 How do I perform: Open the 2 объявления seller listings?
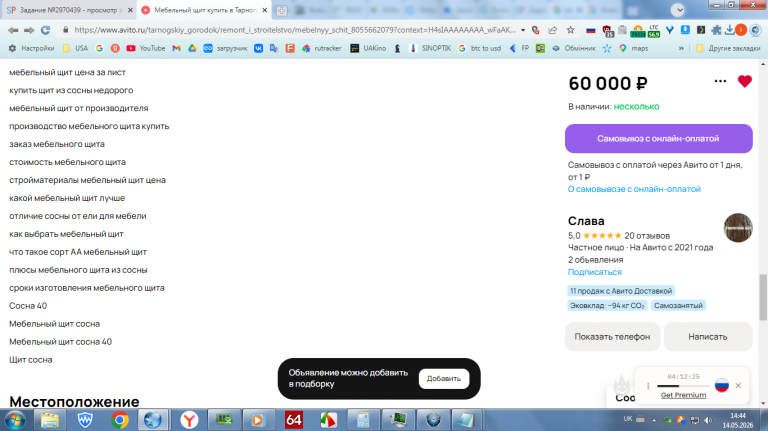(x=595, y=260)
